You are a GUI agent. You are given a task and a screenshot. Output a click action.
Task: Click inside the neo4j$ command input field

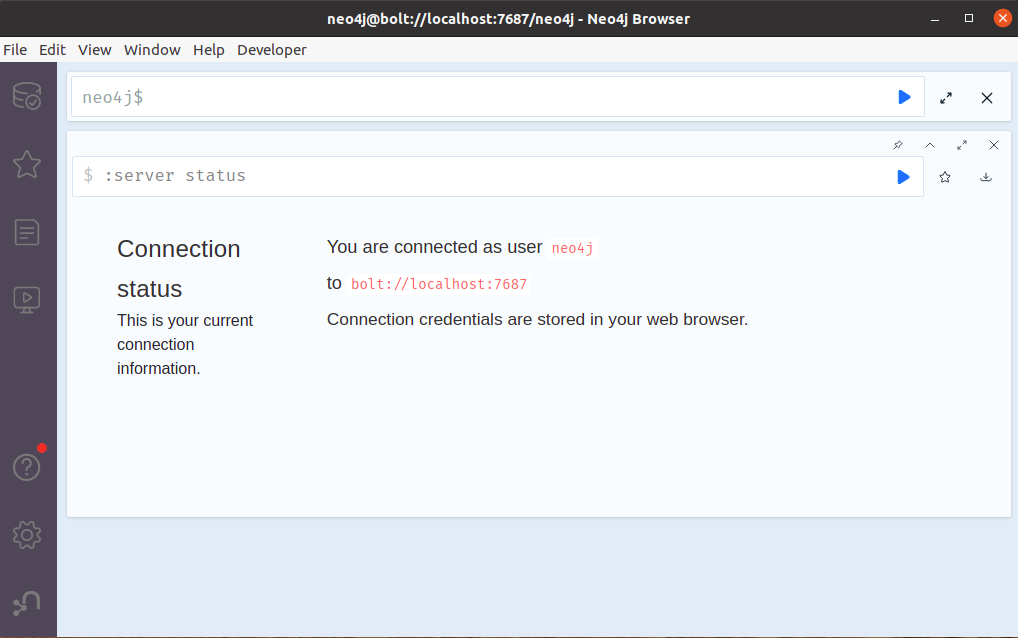400,97
